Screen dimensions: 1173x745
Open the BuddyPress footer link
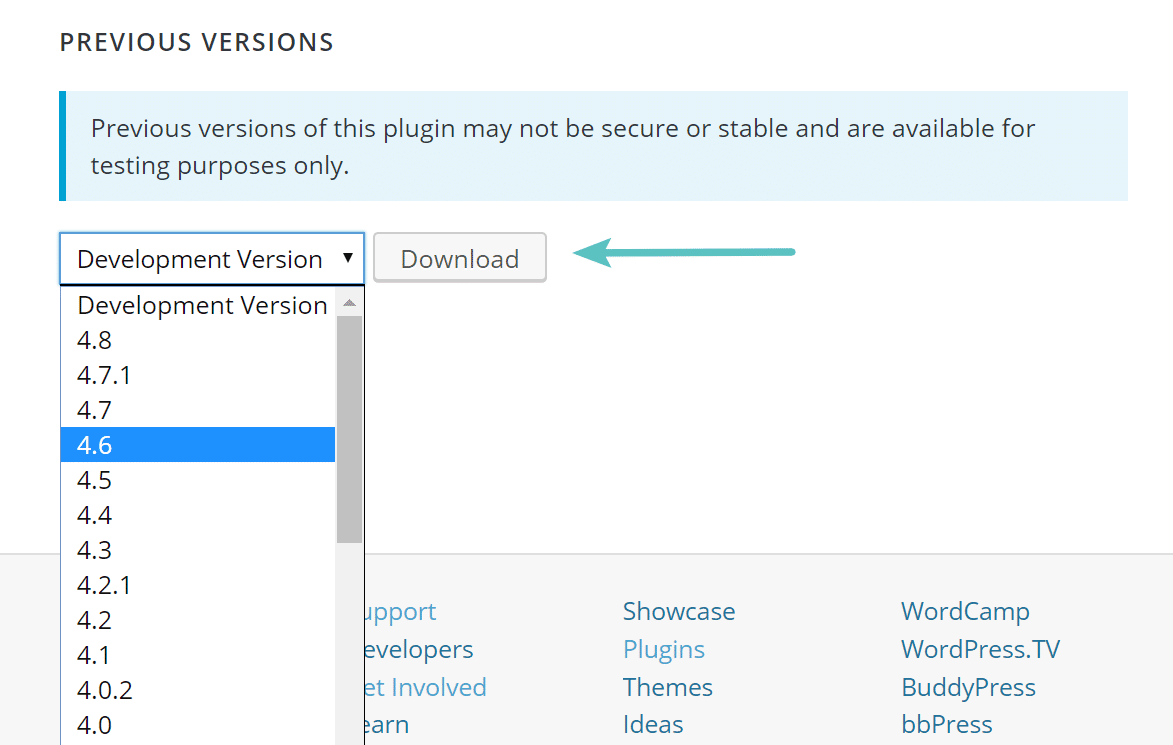pos(967,687)
